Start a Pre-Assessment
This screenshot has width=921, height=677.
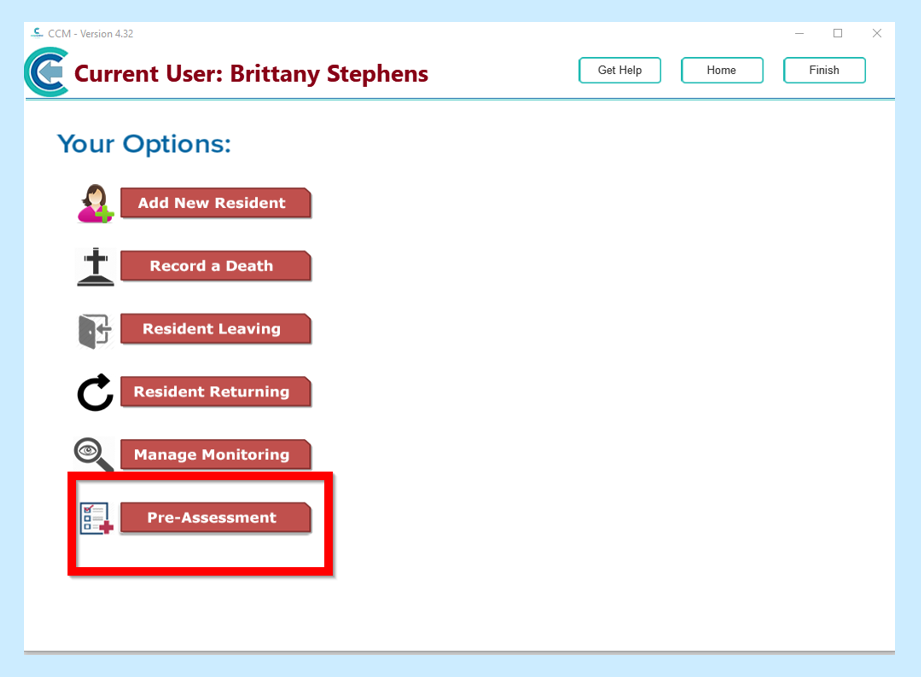(x=214, y=518)
